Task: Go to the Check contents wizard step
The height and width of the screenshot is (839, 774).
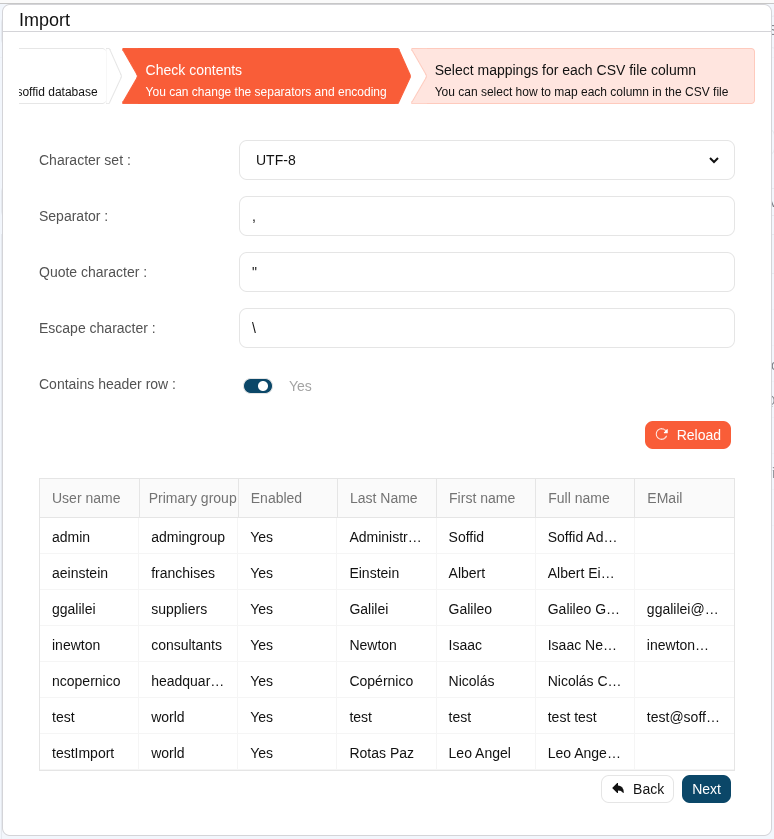Action: point(265,77)
